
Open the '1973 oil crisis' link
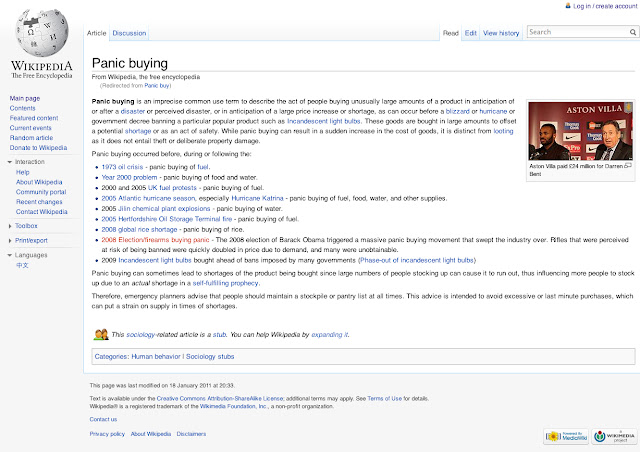tap(122, 167)
